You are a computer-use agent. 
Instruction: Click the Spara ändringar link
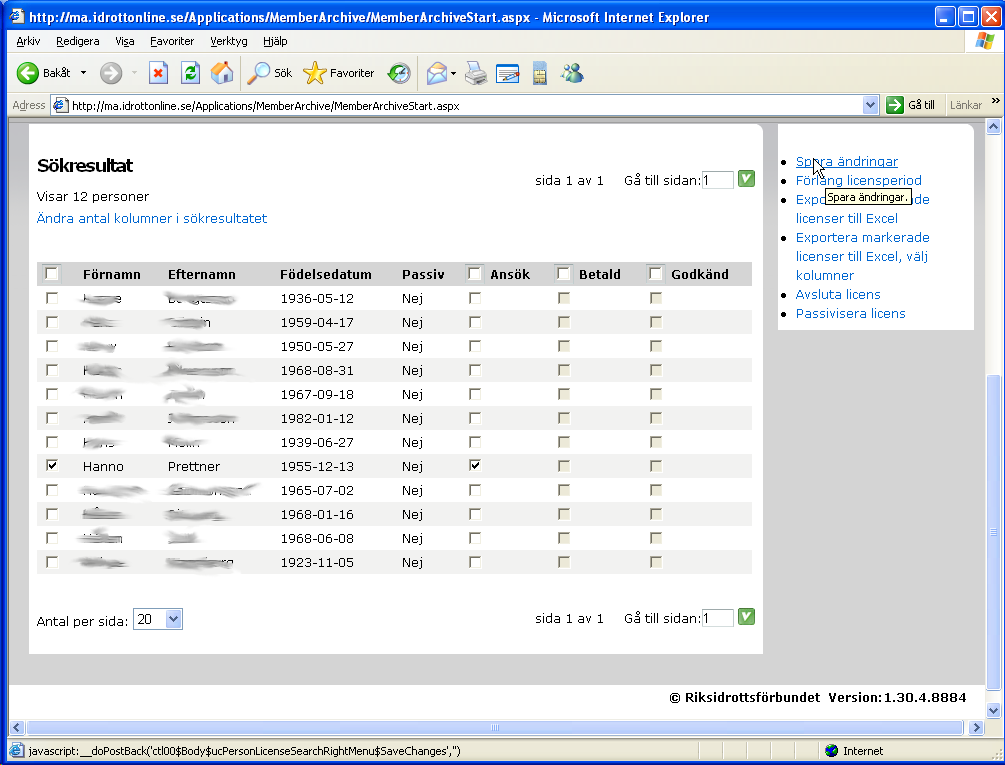click(x=847, y=161)
